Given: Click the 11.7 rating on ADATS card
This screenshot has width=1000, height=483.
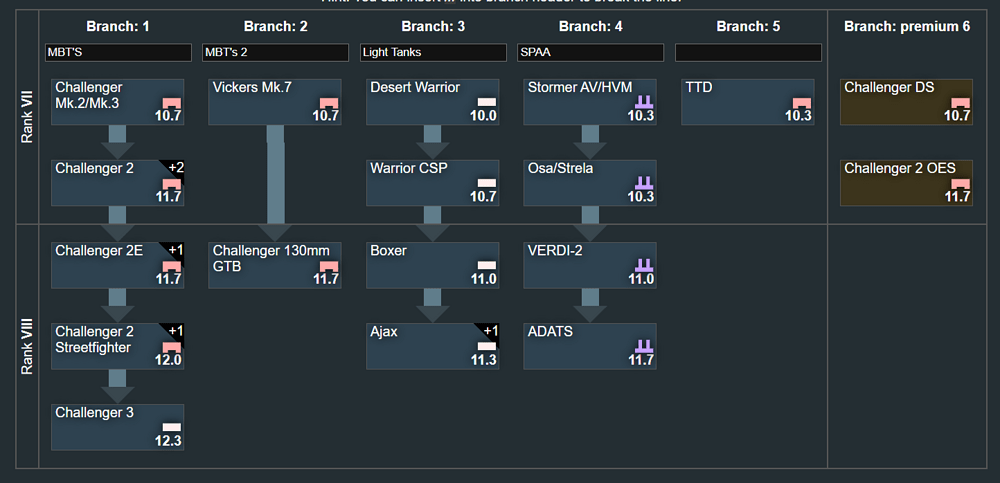Looking at the screenshot, I should coord(641,360).
